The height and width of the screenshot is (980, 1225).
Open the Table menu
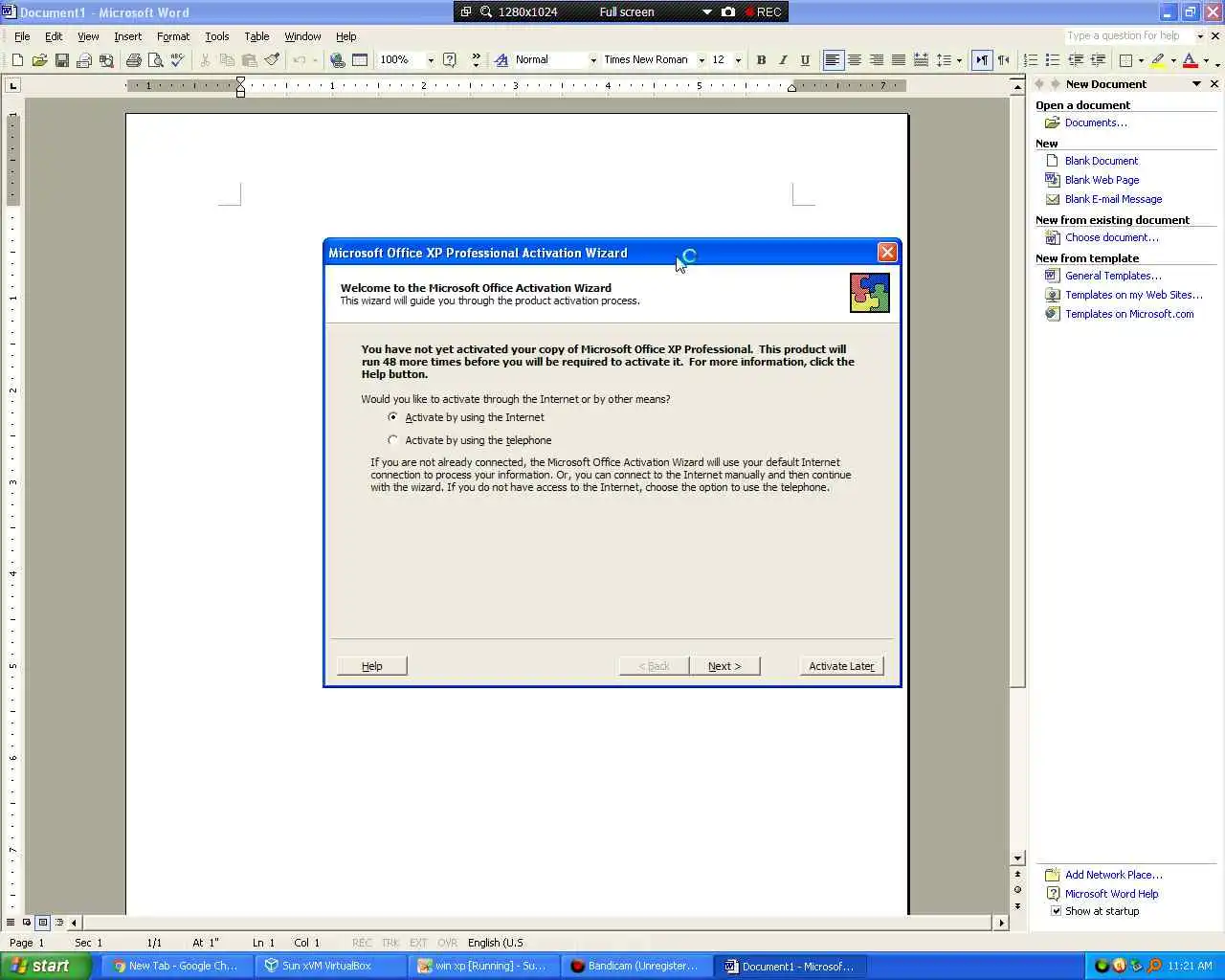[256, 36]
